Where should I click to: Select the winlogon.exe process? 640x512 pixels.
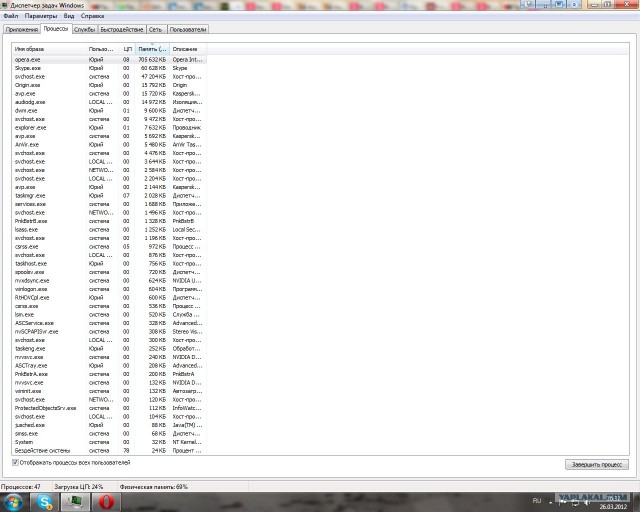109,289
